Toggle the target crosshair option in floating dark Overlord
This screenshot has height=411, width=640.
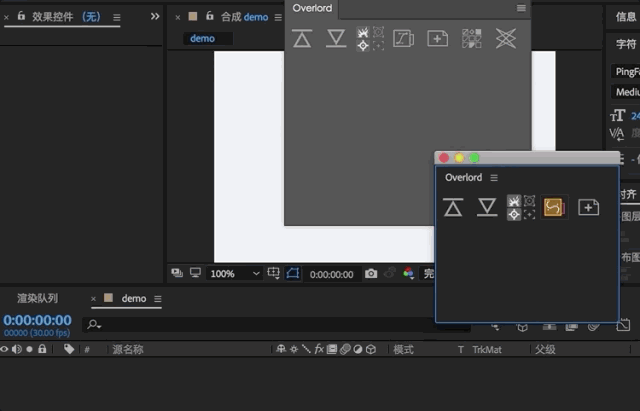point(514,214)
